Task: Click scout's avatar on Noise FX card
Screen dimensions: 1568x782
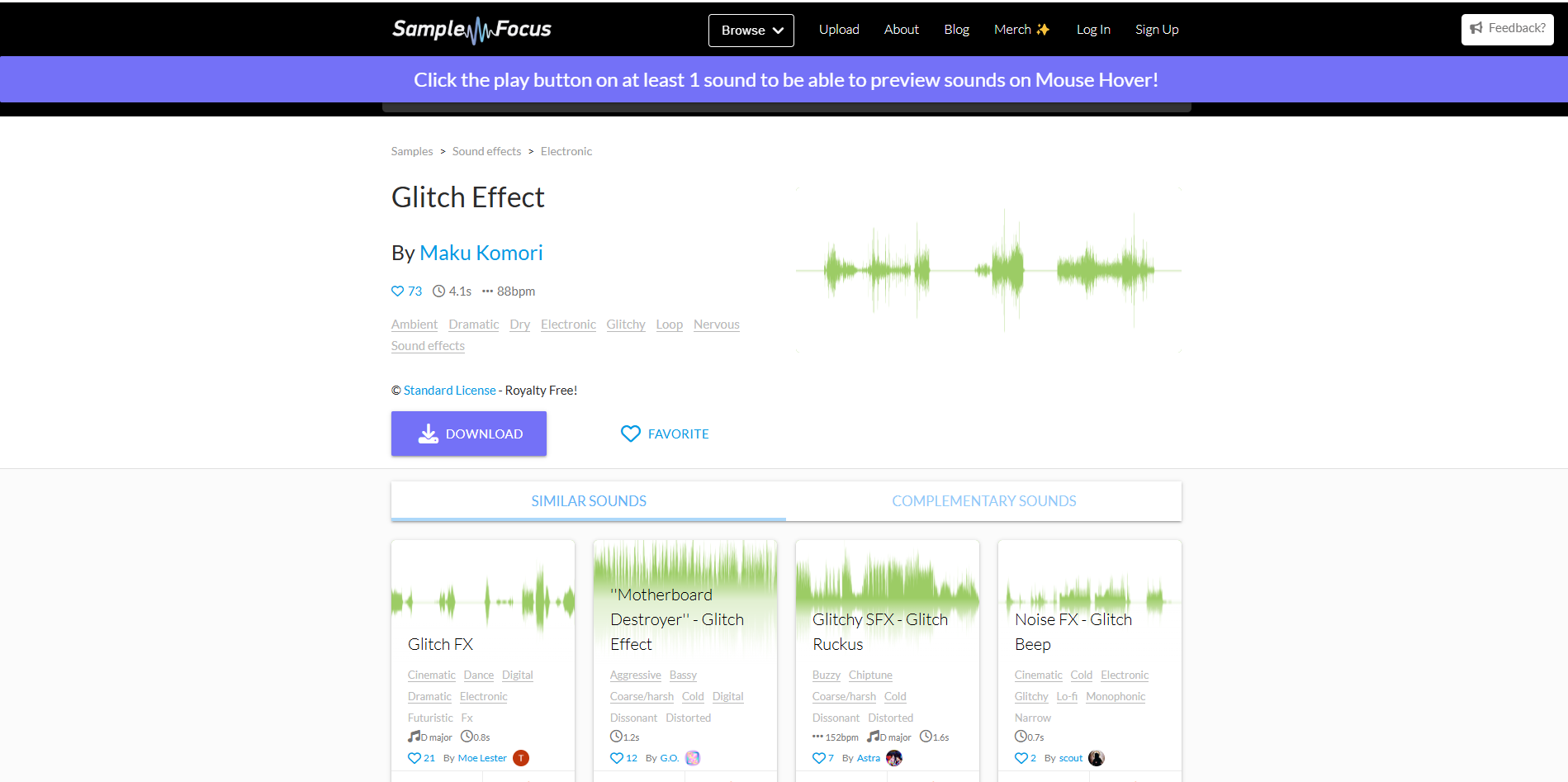Action: (1096, 757)
